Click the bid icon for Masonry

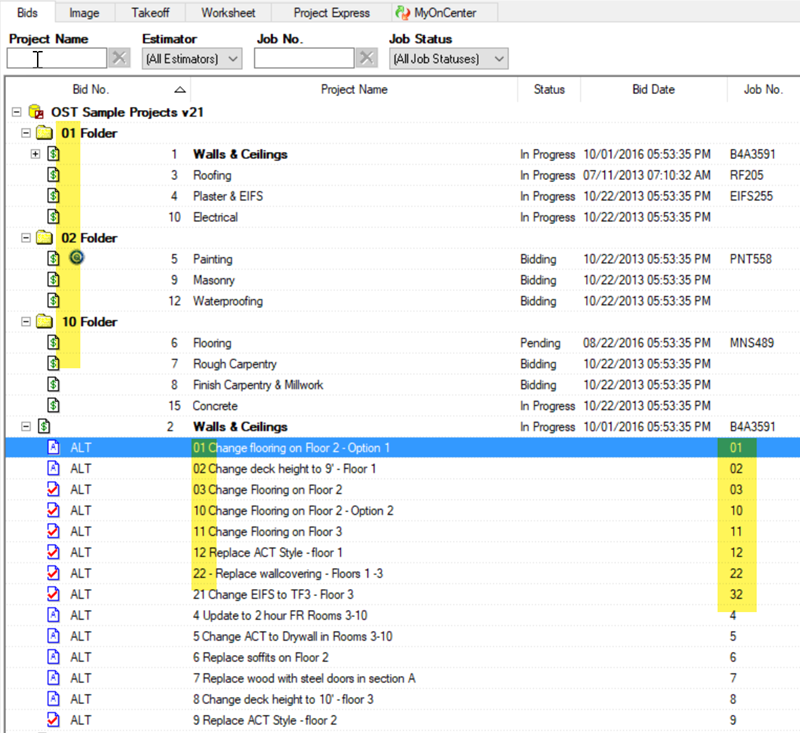click(x=54, y=280)
